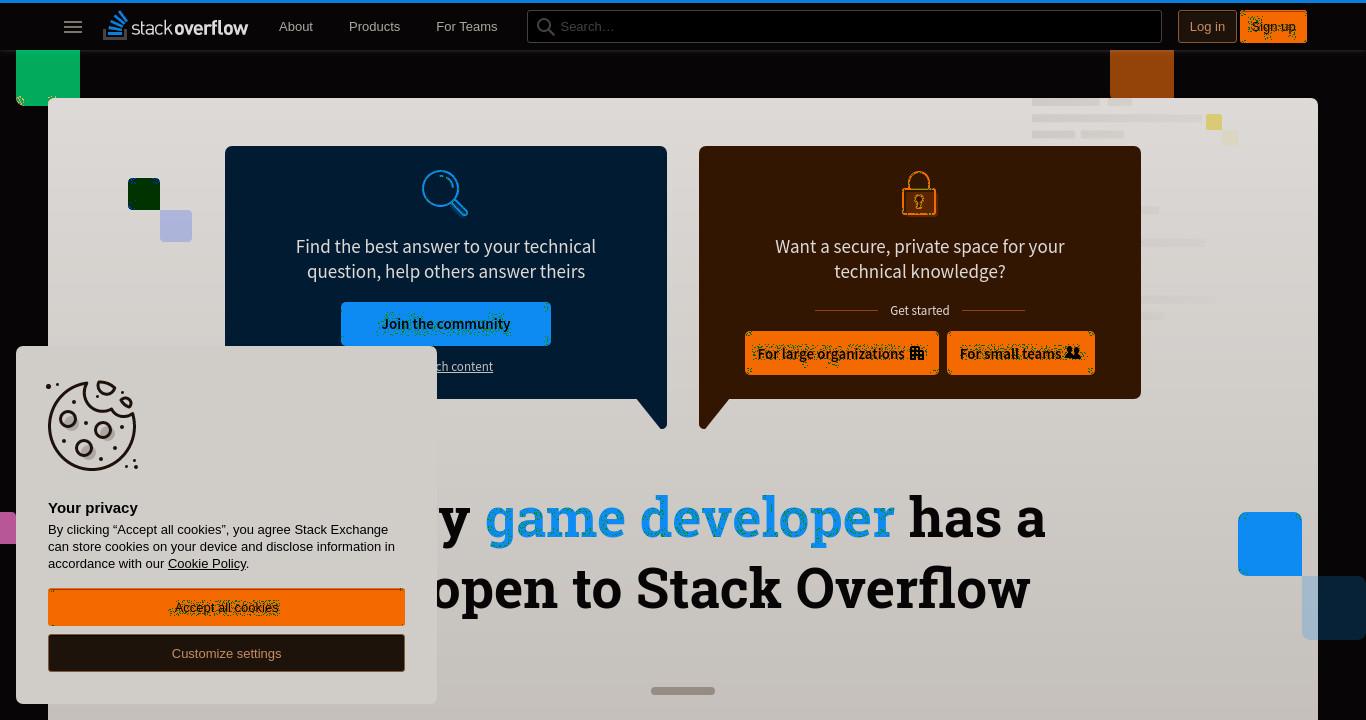Click the Stack Overflow logo

(x=176, y=26)
